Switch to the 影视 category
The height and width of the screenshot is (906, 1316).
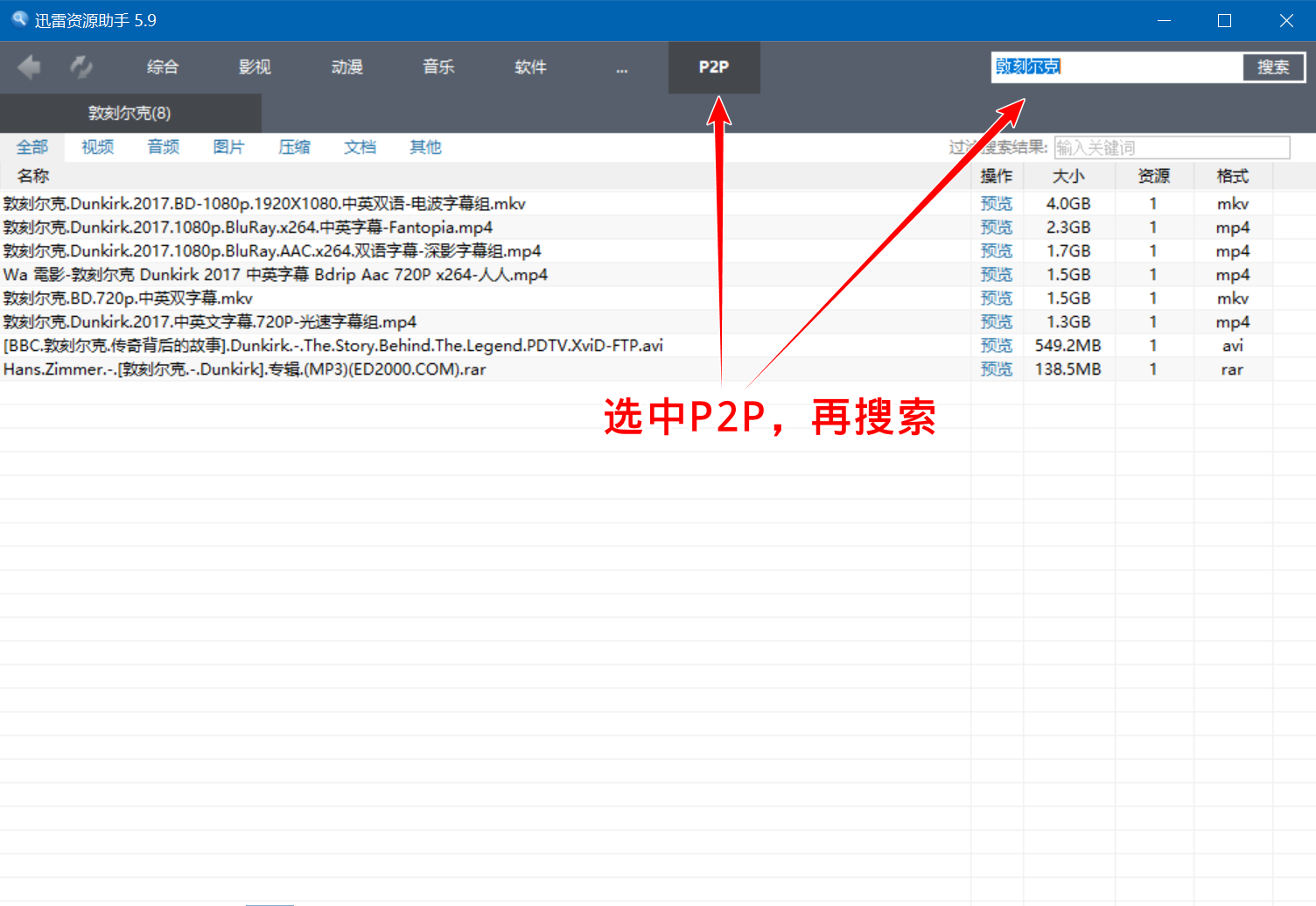pyautogui.click(x=255, y=67)
